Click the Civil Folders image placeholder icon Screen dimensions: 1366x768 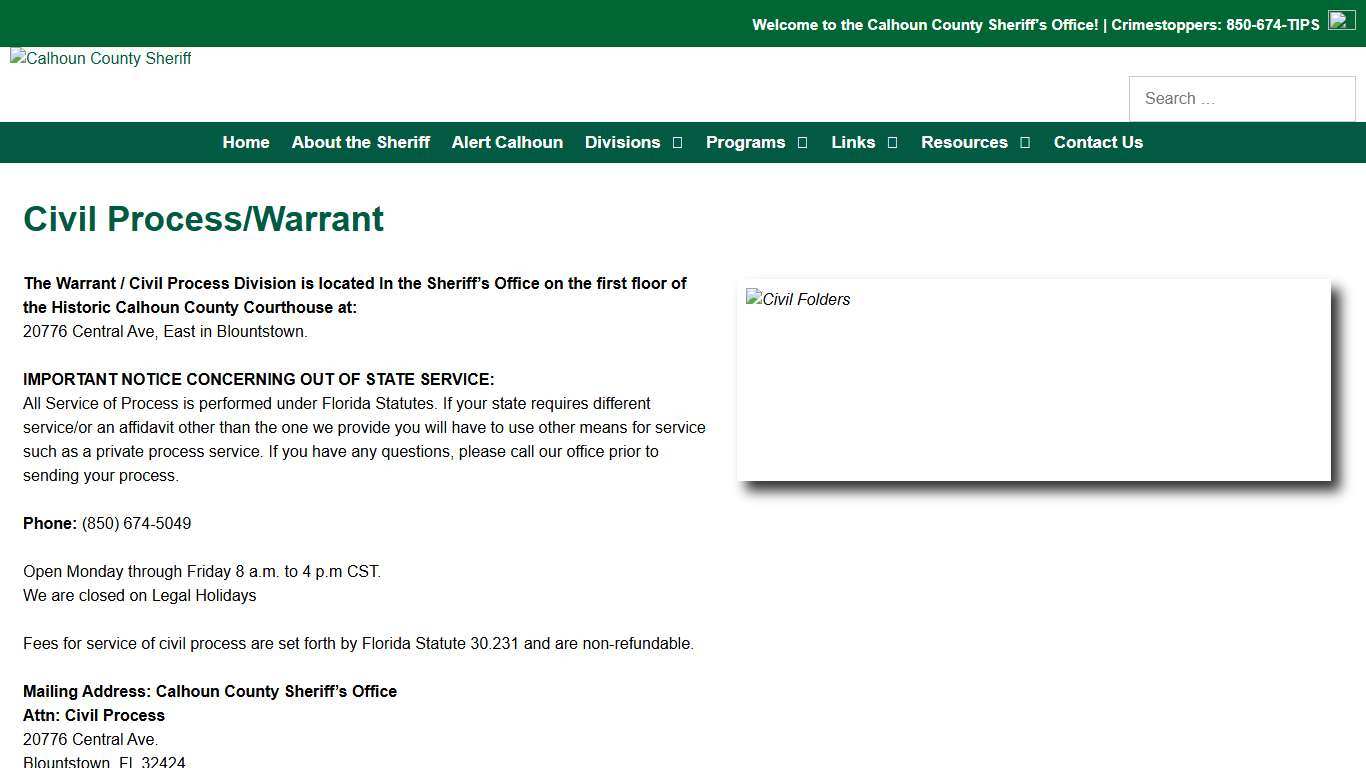click(x=753, y=299)
